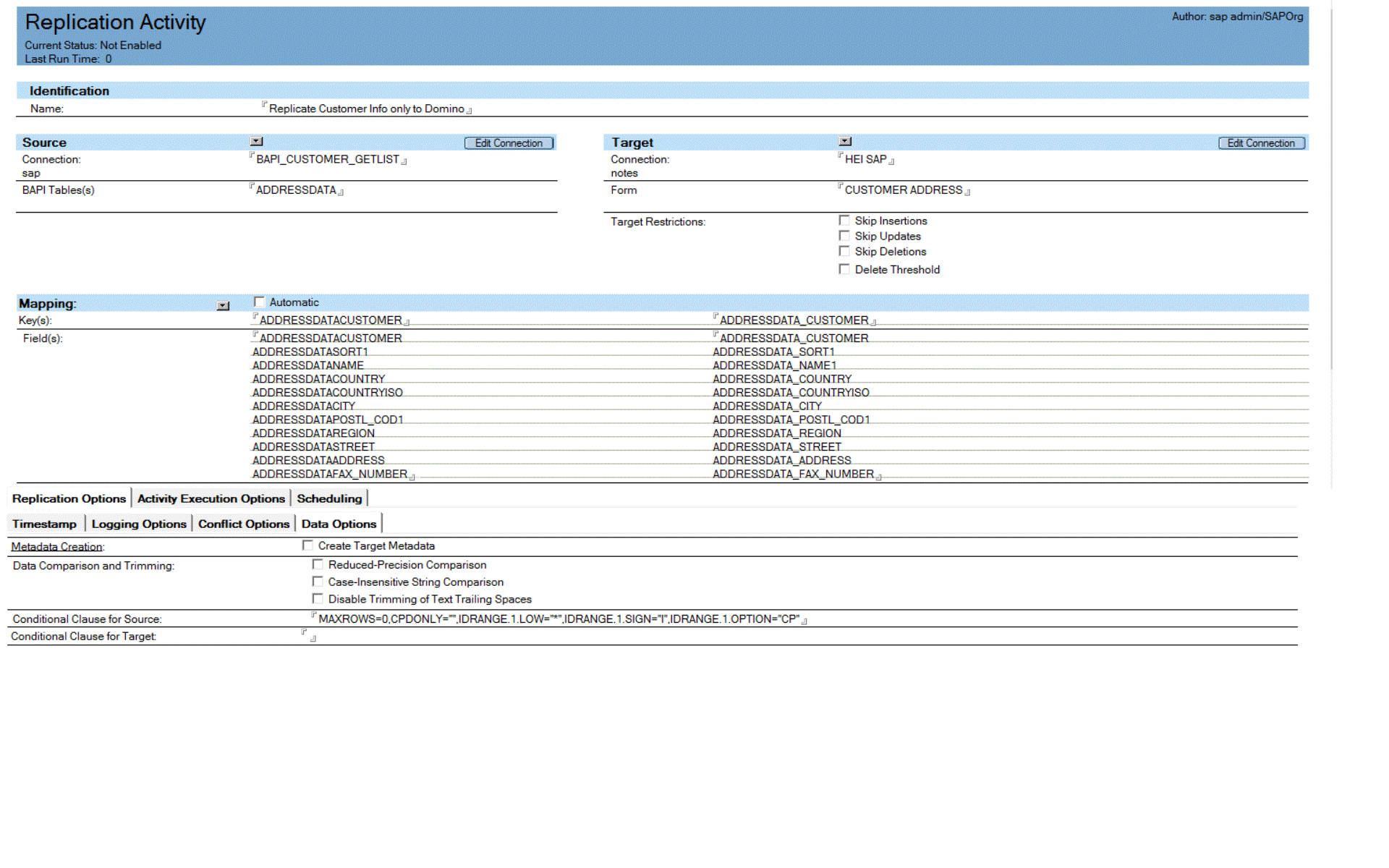Click the activity Name field
This screenshot has height=868, width=1389.
(367, 109)
